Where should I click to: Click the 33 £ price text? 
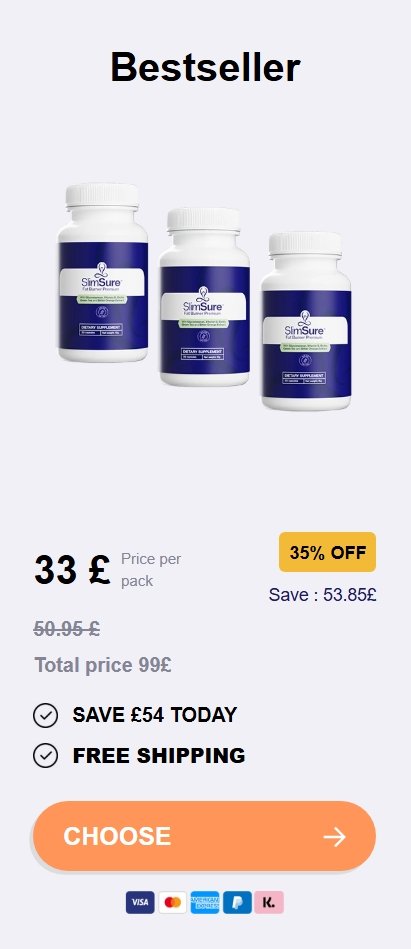pyautogui.click(x=72, y=570)
